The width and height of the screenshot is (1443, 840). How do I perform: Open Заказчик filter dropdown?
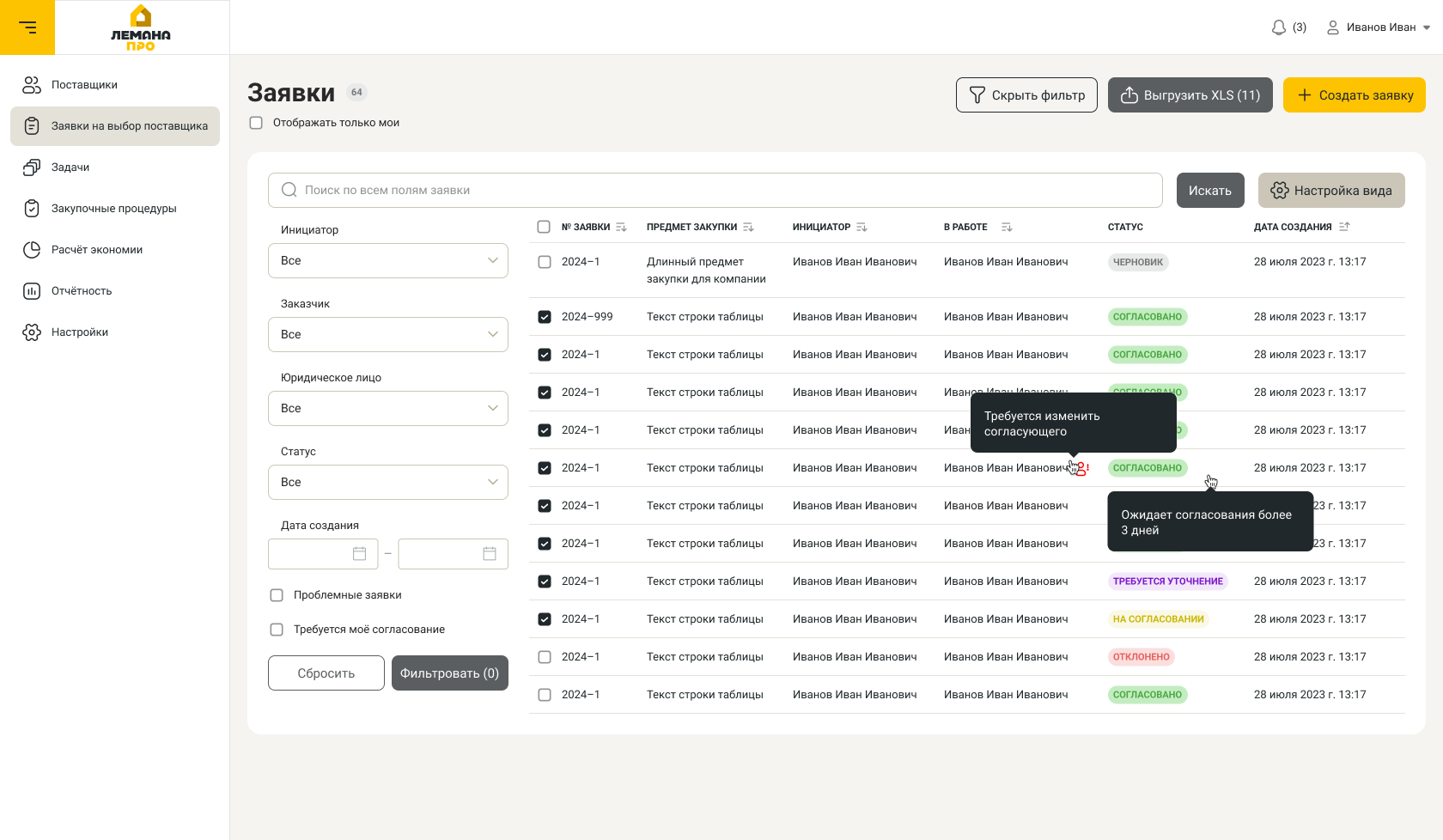click(388, 335)
